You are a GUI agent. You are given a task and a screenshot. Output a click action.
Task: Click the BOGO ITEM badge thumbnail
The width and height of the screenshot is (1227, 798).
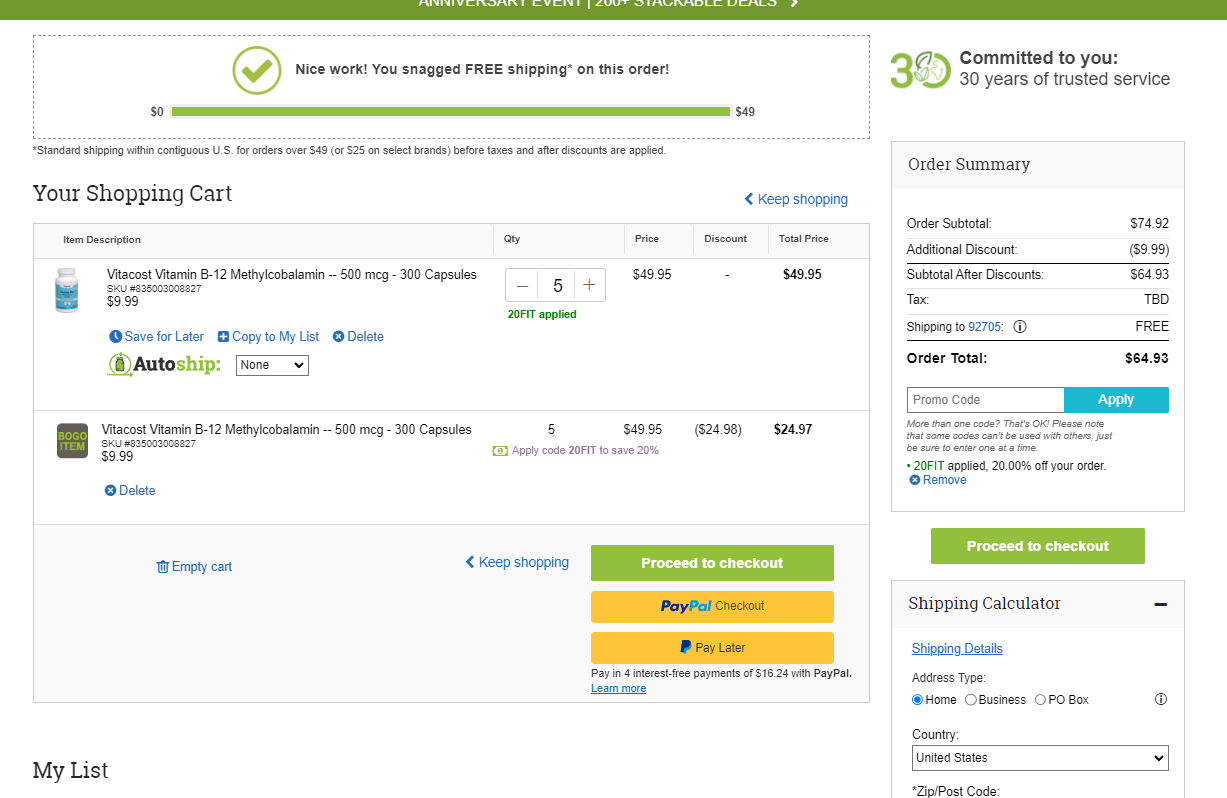(x=72, y=441)
